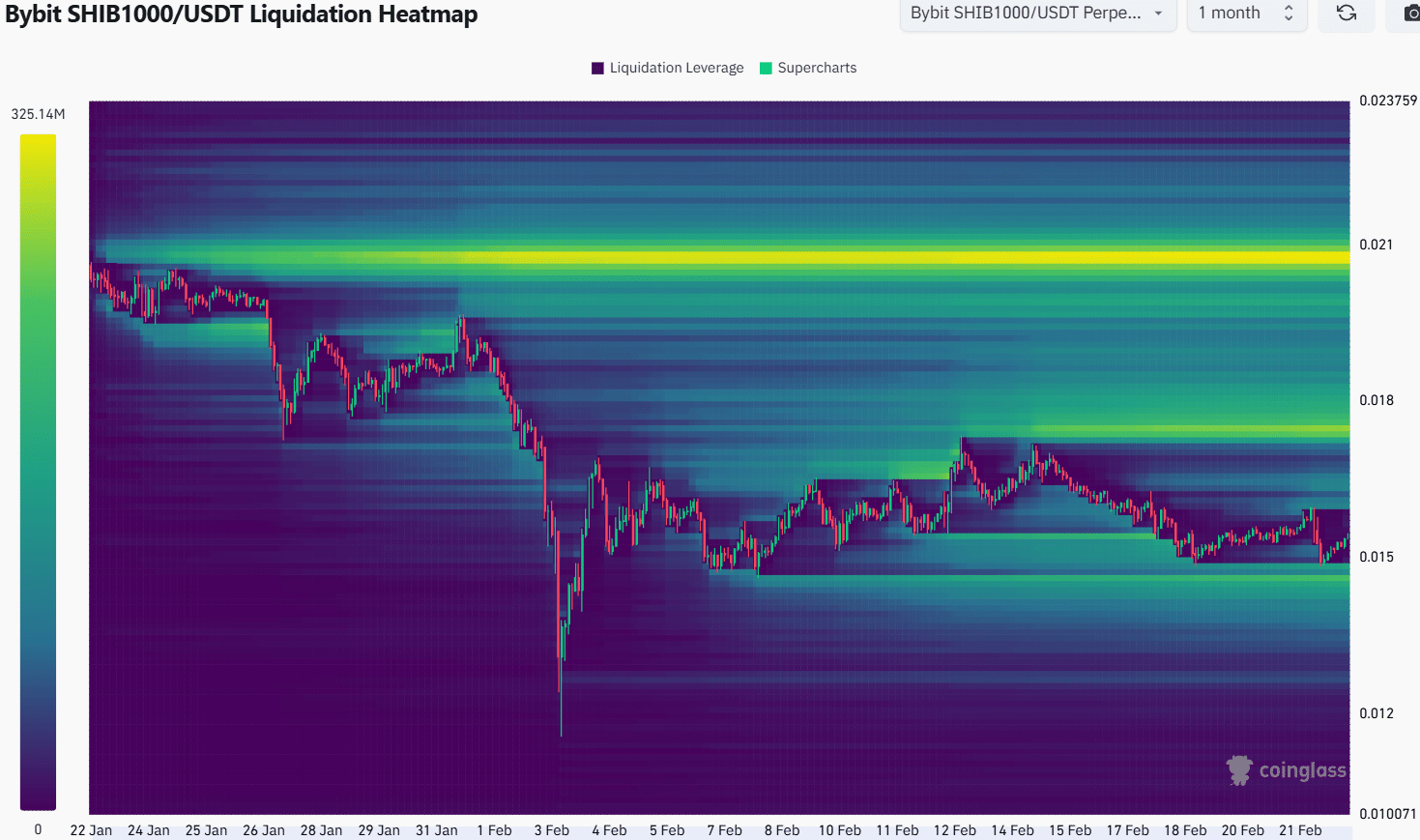Click the Bybit SHIB1000/USDT Liquidation Heatmap title

(x=242, y=14)
